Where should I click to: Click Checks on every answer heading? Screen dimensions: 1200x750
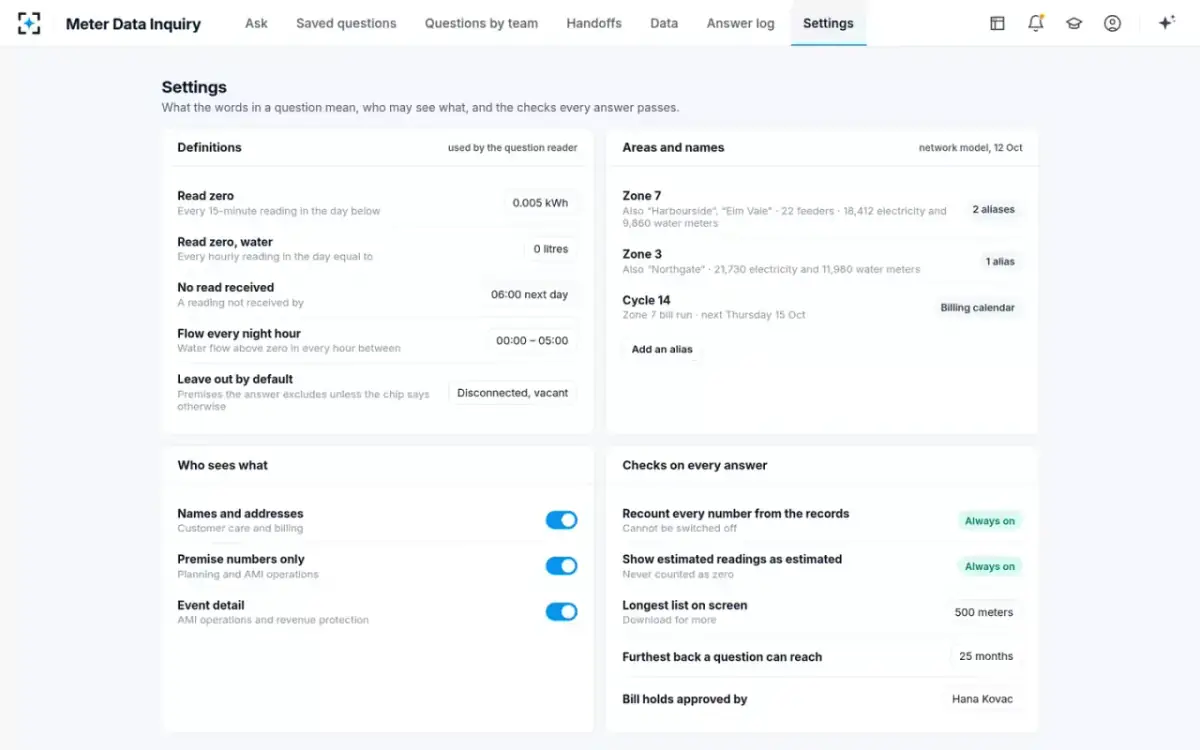point(695,466)
